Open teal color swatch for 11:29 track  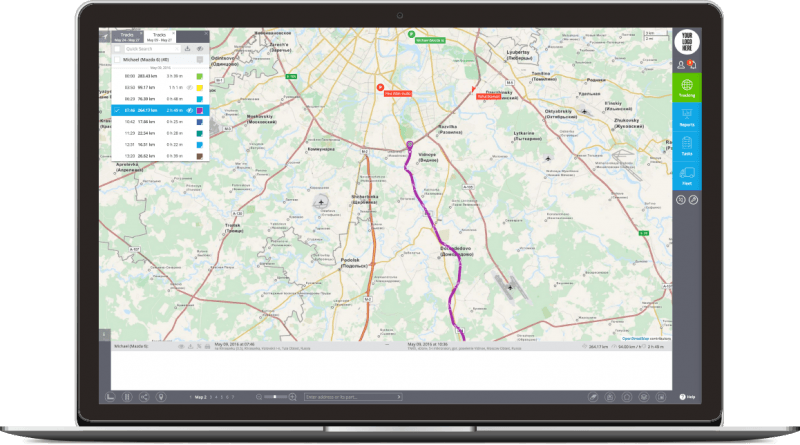click(x=199, y=133)
